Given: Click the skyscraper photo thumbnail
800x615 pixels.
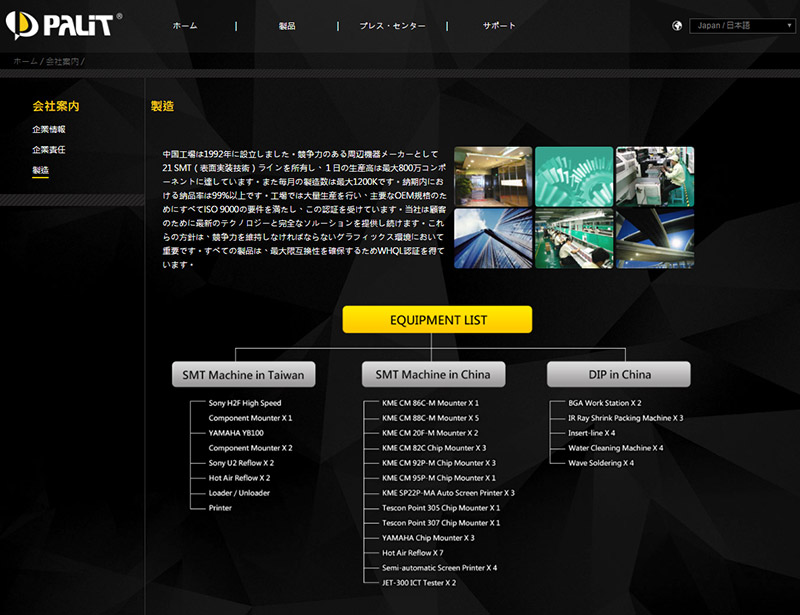Looking at the screenshot, I should (x=493, y=238).
